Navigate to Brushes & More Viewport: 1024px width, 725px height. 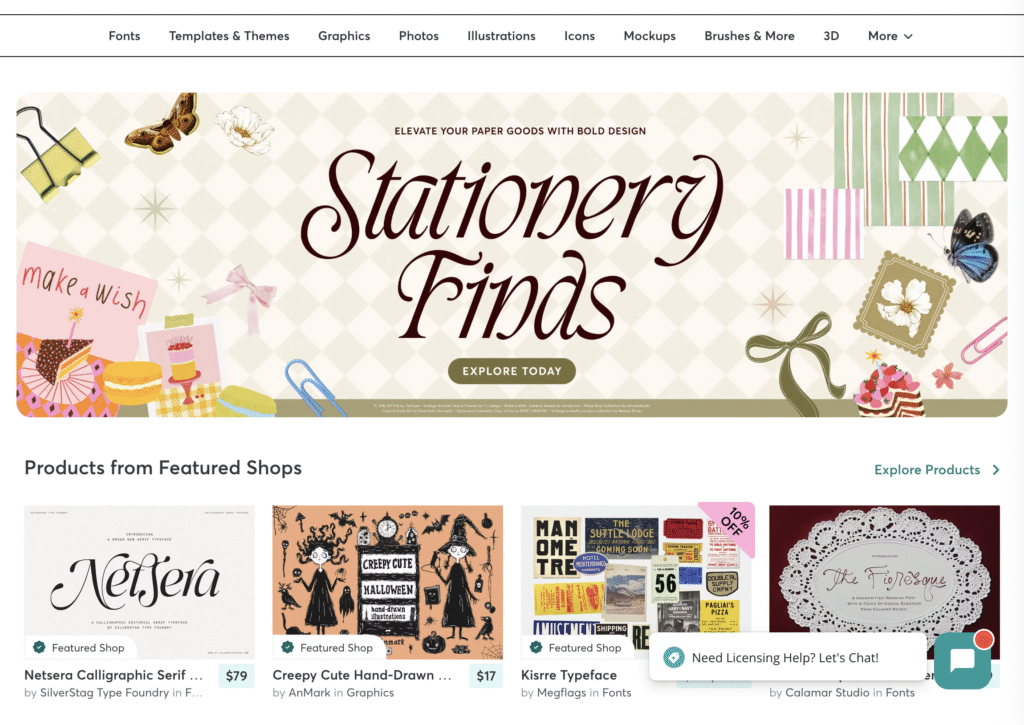coord(749,36)
